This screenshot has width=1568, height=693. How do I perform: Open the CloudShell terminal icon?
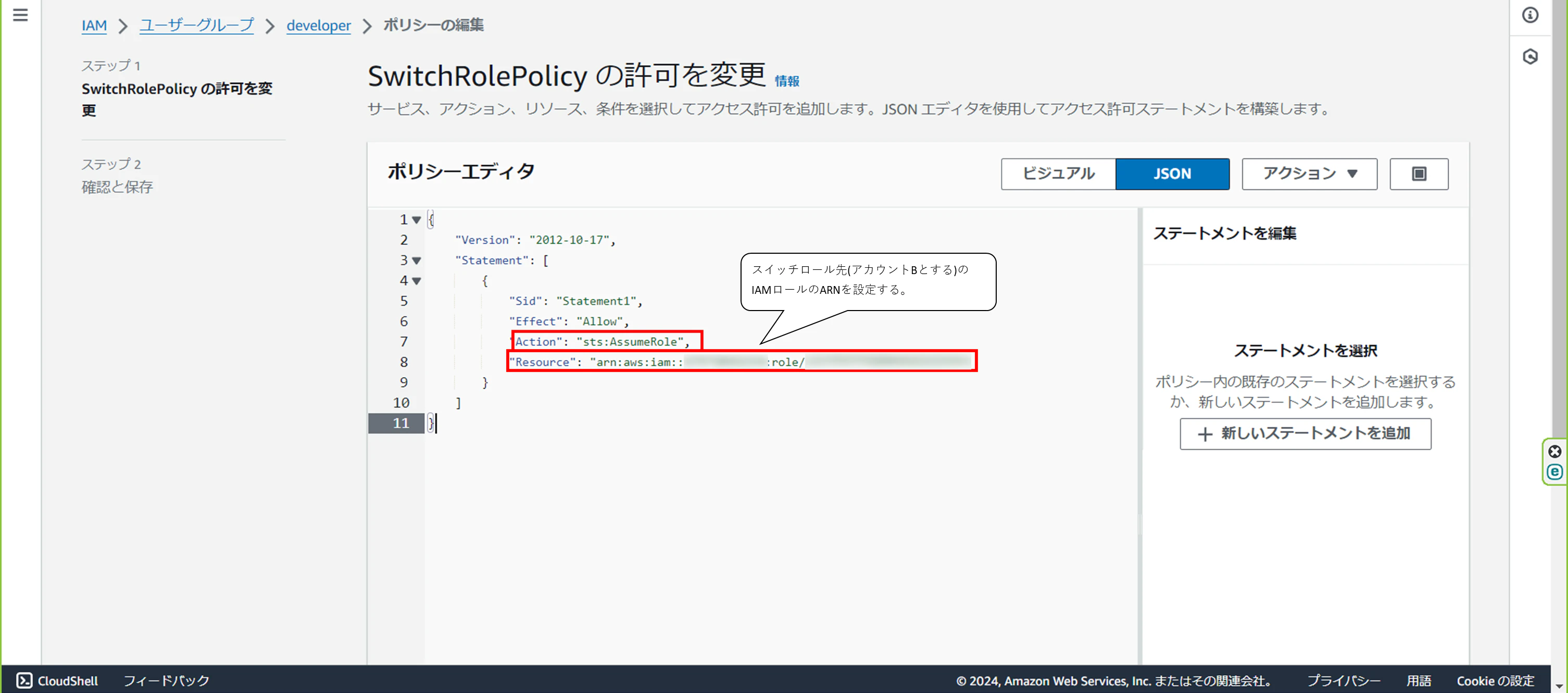24,680
